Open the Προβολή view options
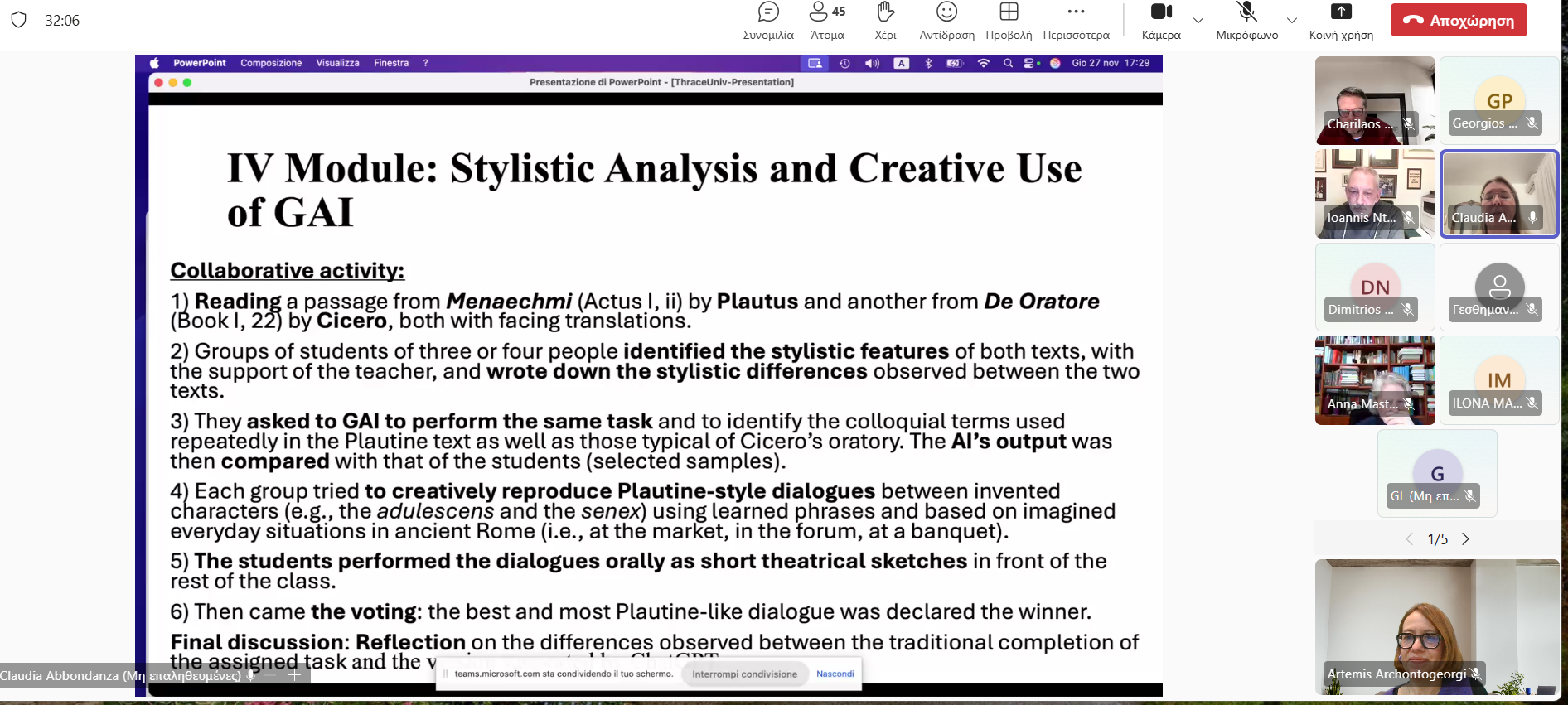The width and height of the screenshot is (1568, 705). (1009, 21)
